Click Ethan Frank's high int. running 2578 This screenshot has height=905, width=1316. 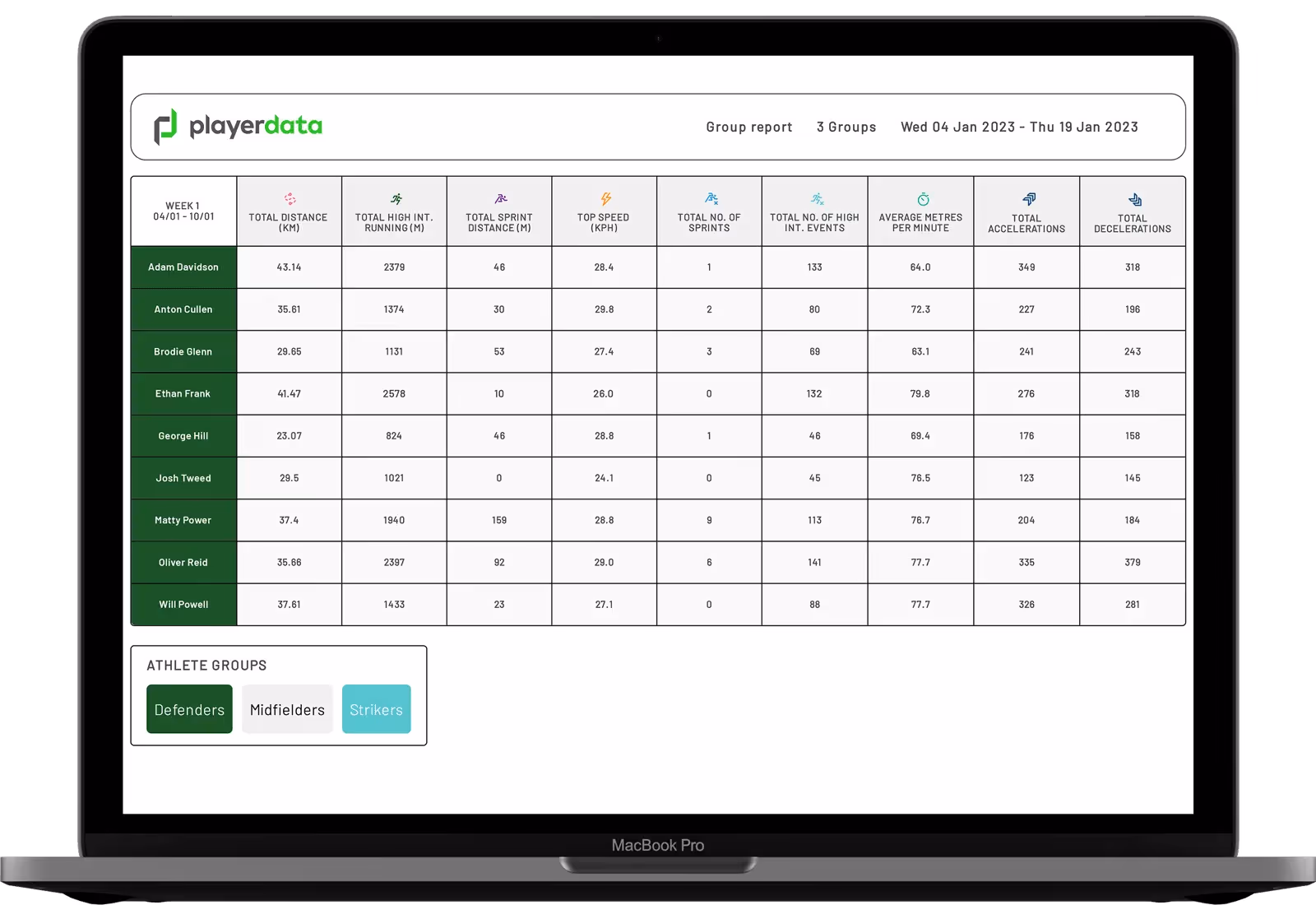(x=394, y=394)
